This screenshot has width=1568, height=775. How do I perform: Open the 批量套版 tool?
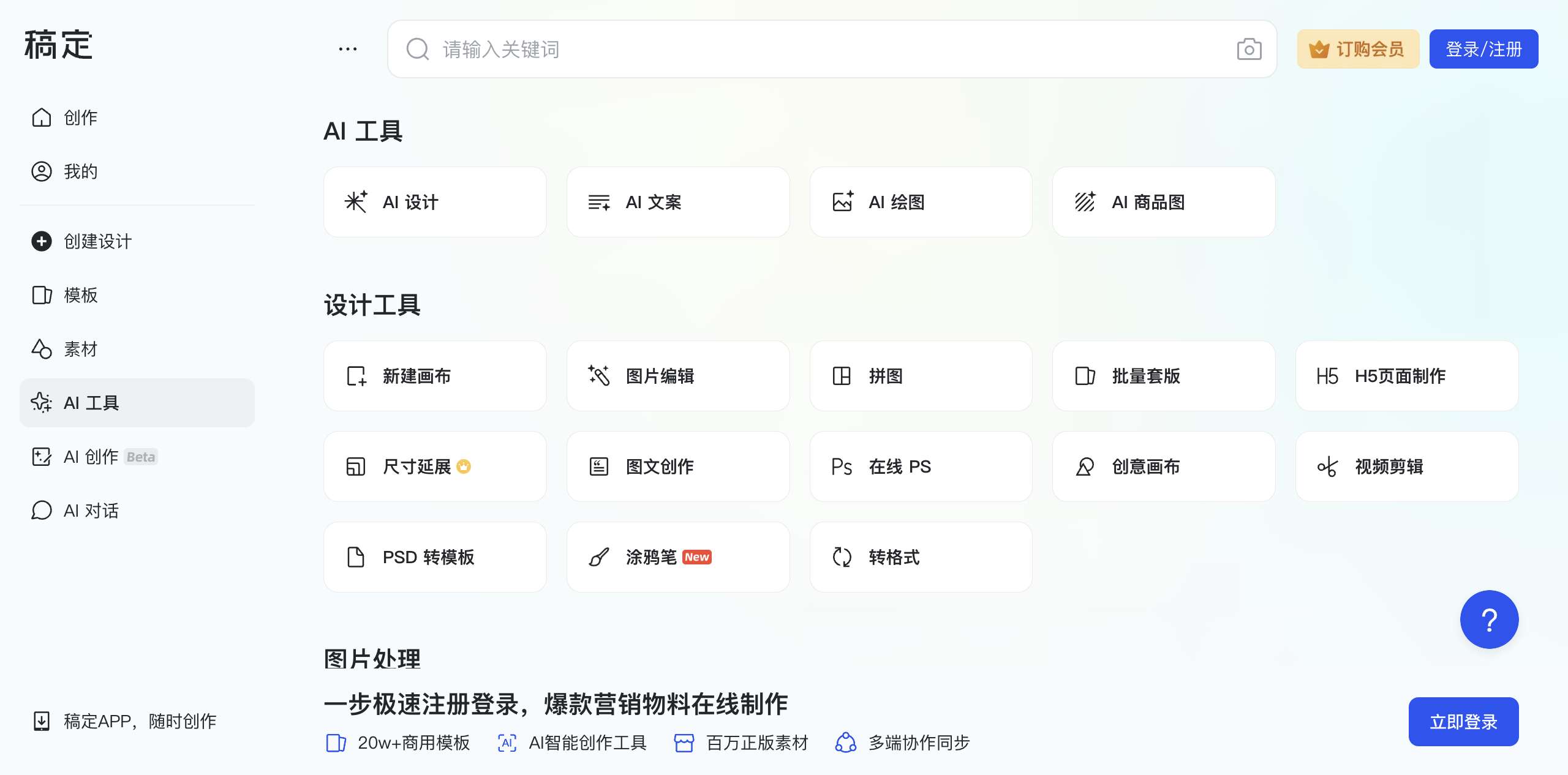point(1163,376)
